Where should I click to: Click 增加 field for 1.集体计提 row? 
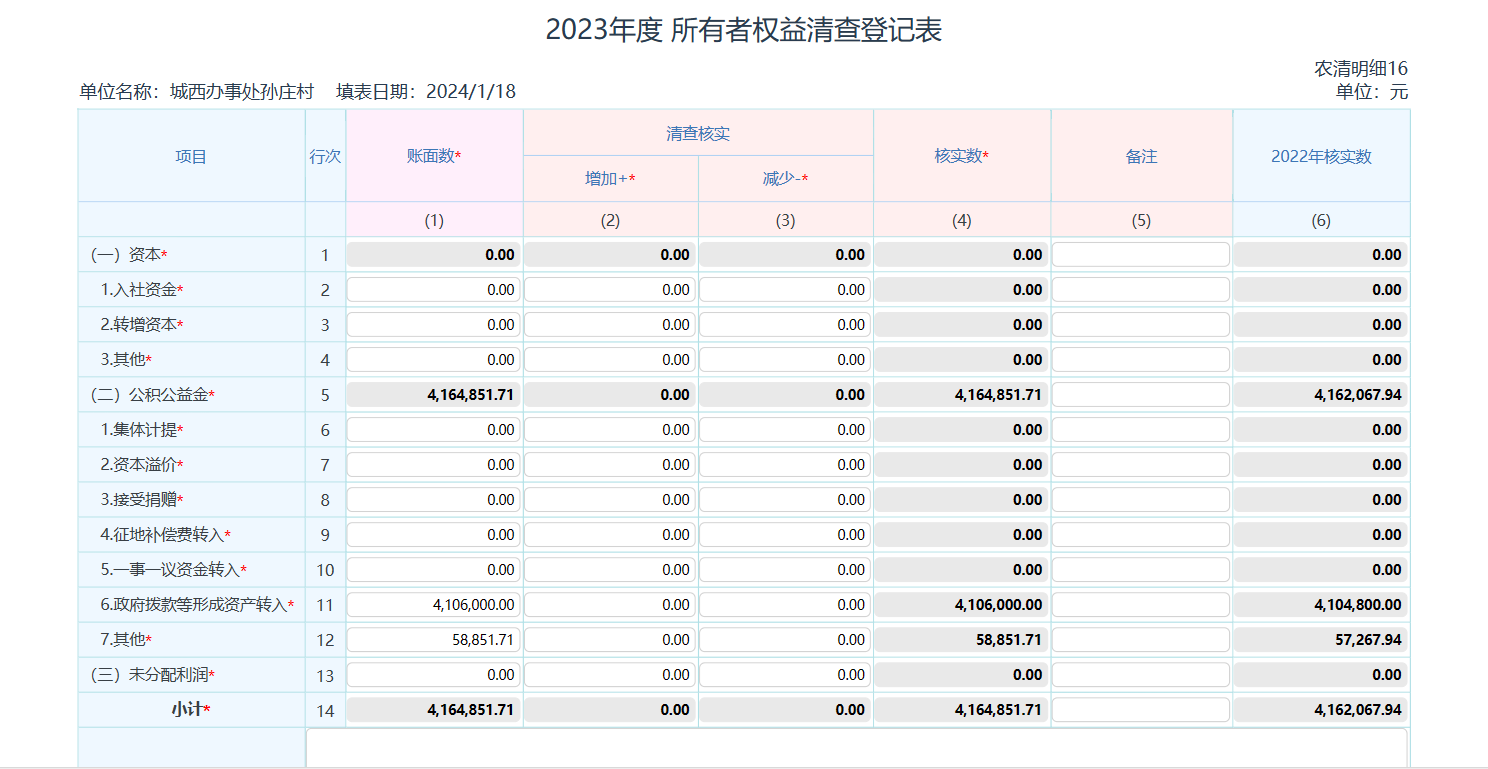610,430
